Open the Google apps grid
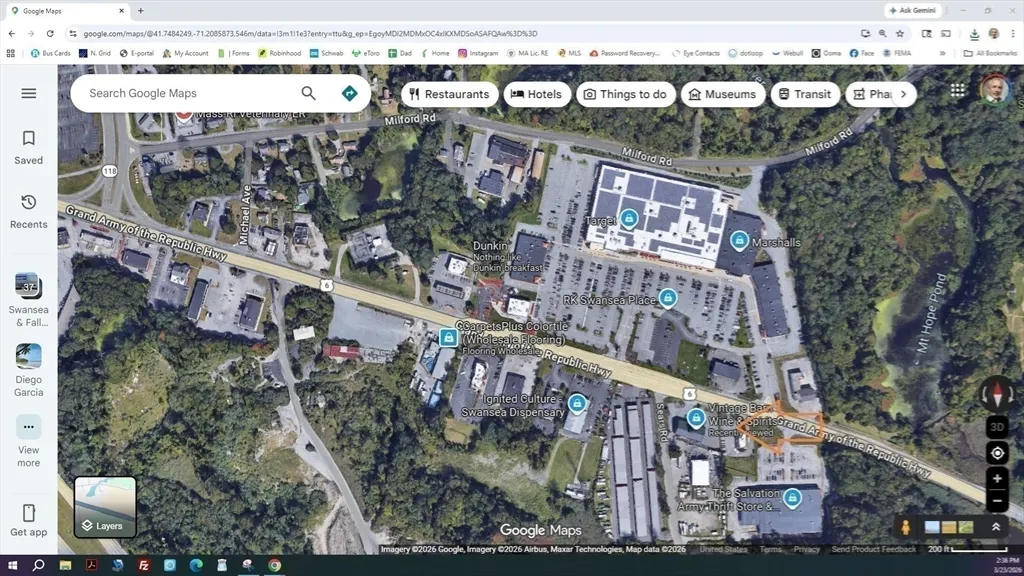The height and width of the screenshot is (576, 1024). tap(957, 91)
